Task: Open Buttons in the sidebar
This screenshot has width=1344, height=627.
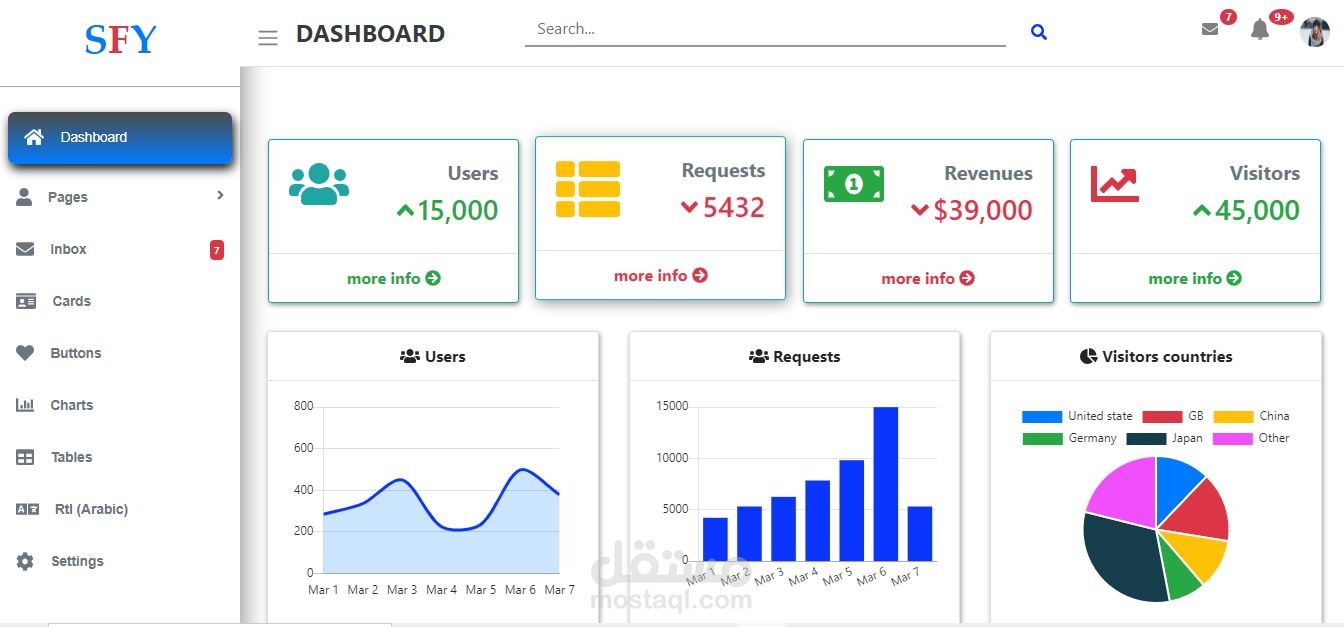Action: pyautogui.click(x=120, y=353)
